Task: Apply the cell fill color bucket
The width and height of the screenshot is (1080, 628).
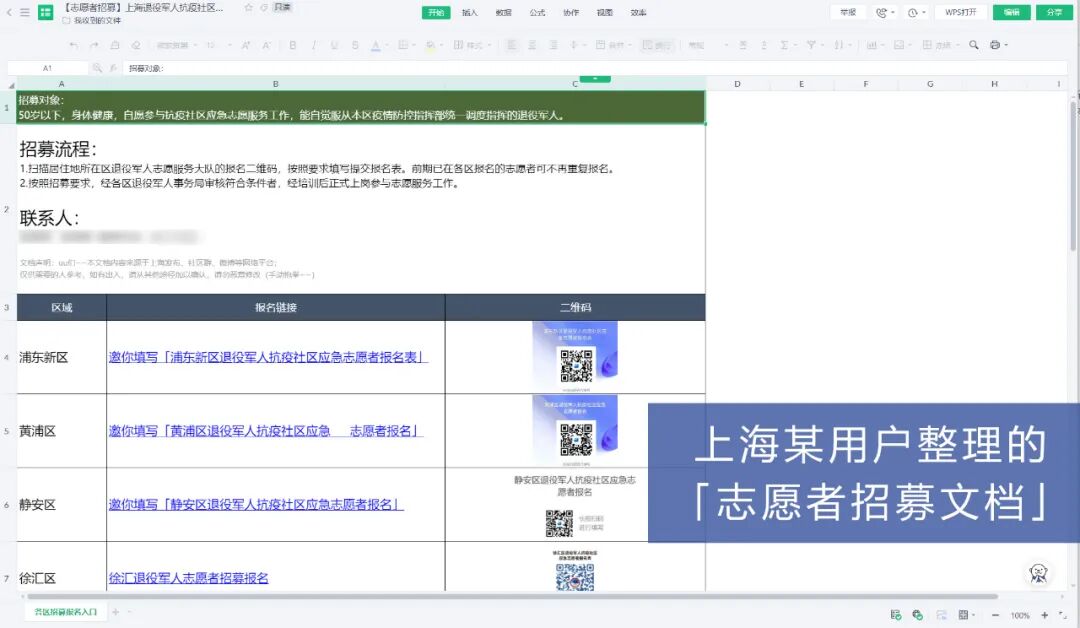Action: [x=430, y=45]
